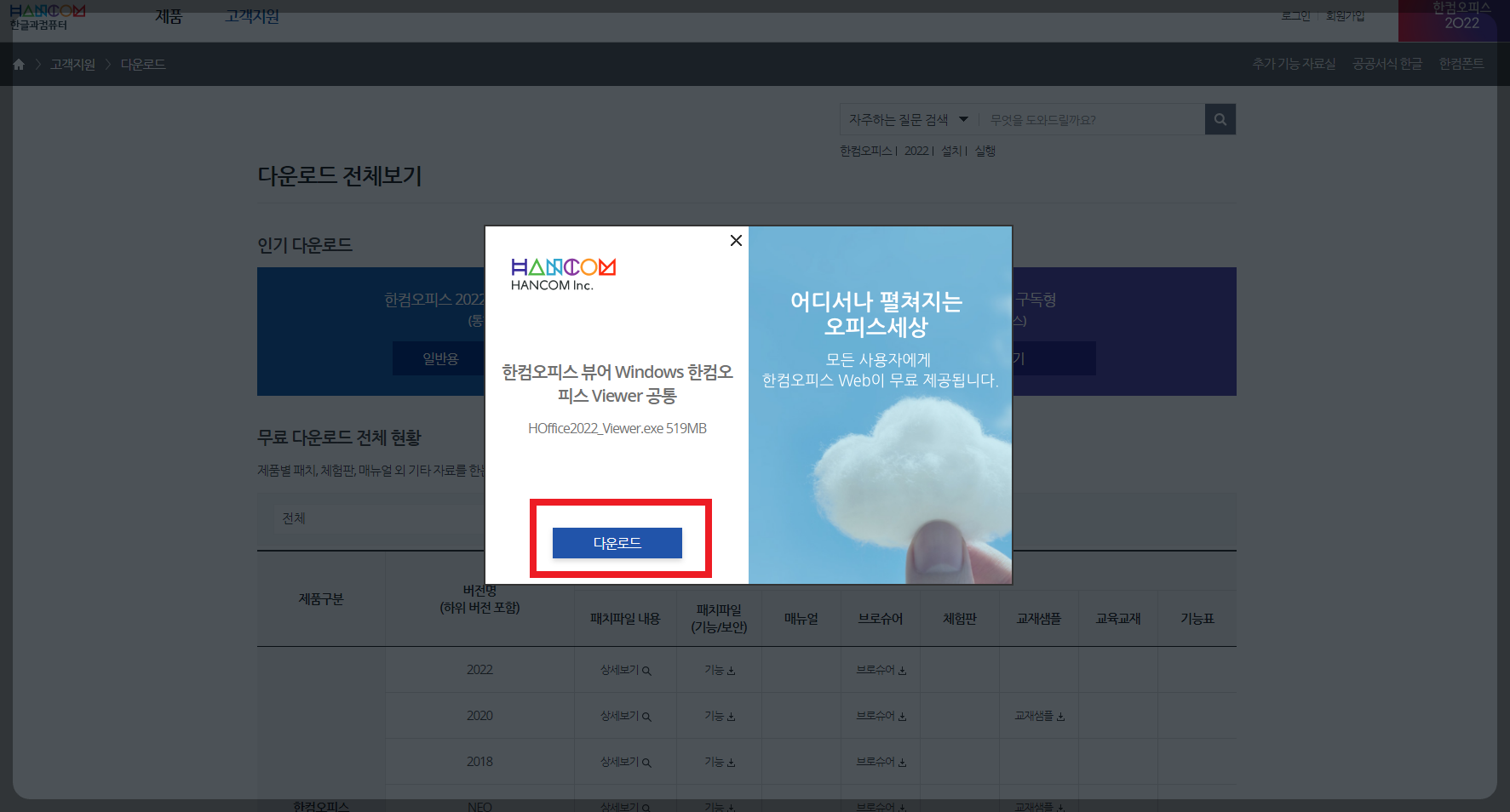View 상세보기 for version 2022
Screen dimensions: 1510x812
click(x=625, y=670)
